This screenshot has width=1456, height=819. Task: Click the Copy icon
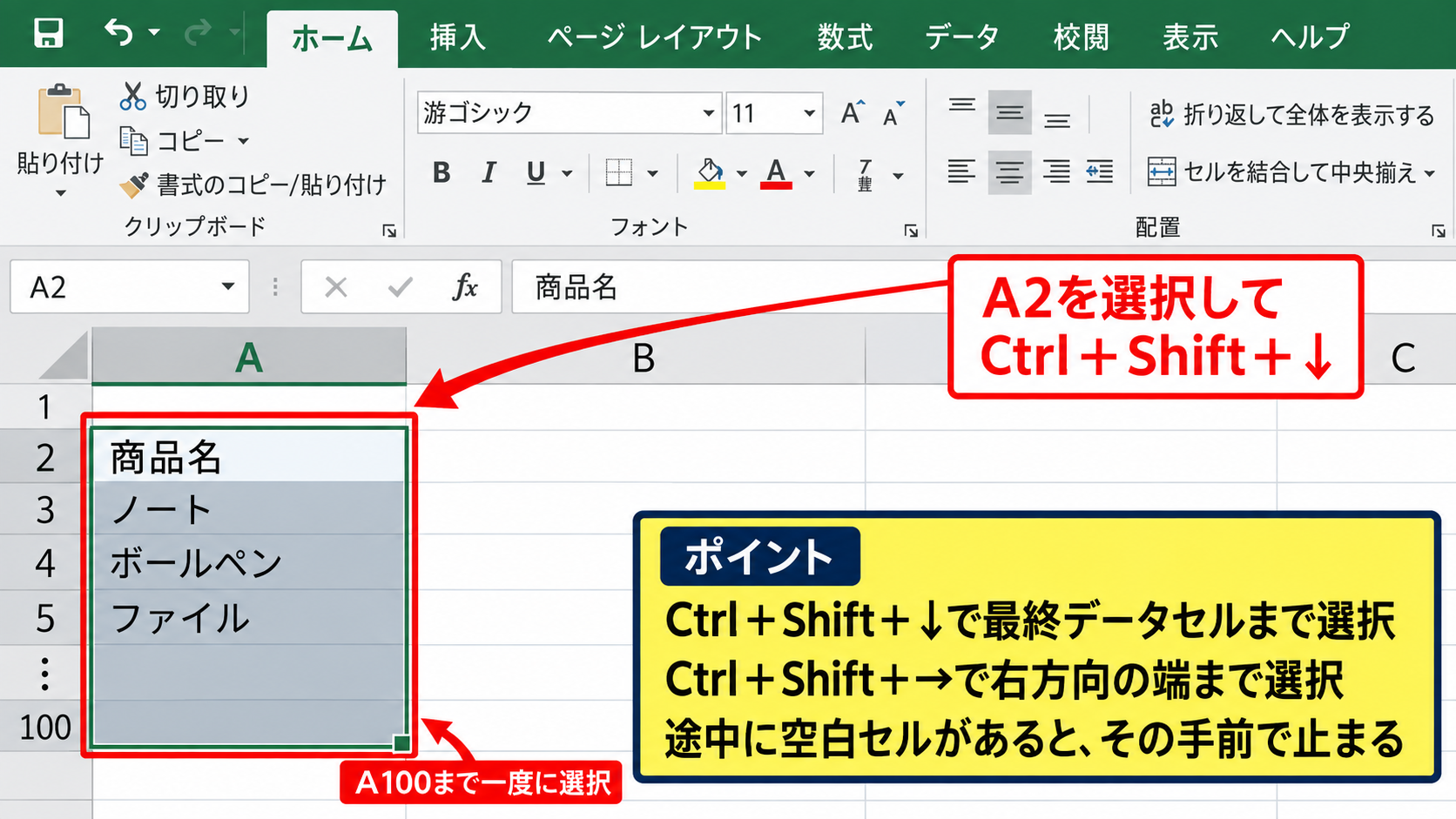pos(133,140)
